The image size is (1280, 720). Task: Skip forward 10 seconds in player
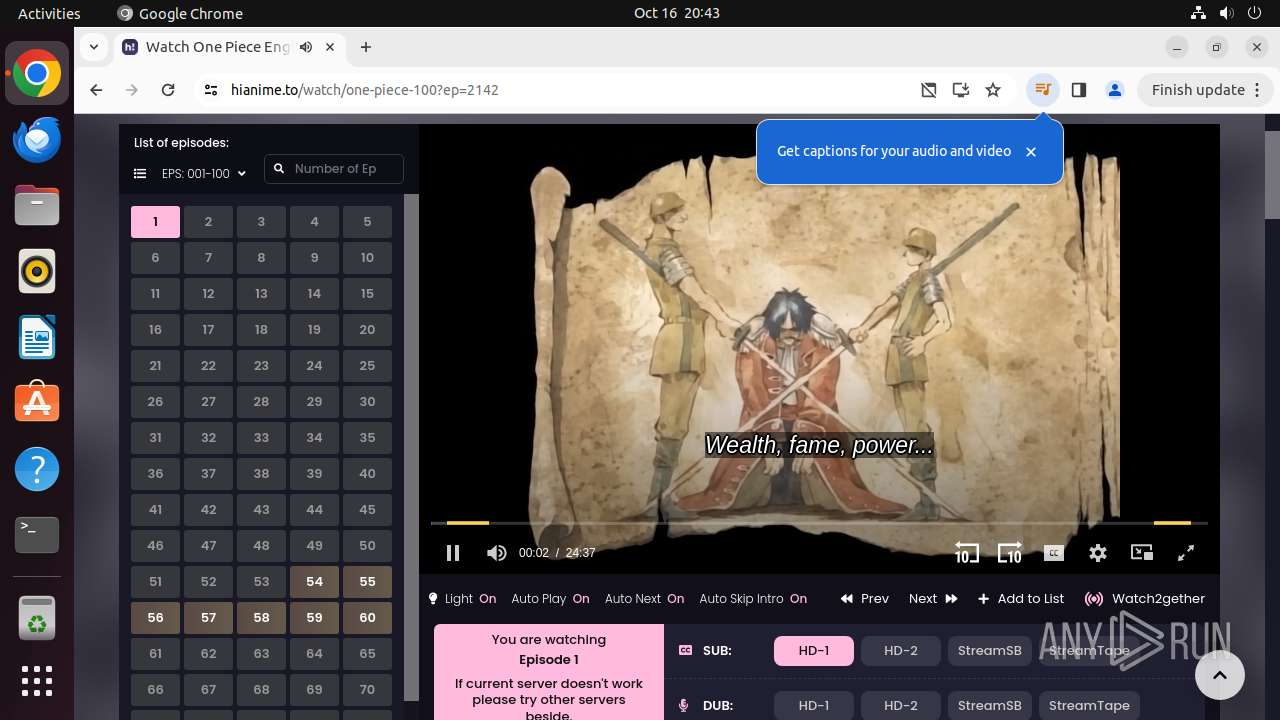point(1009,553)
